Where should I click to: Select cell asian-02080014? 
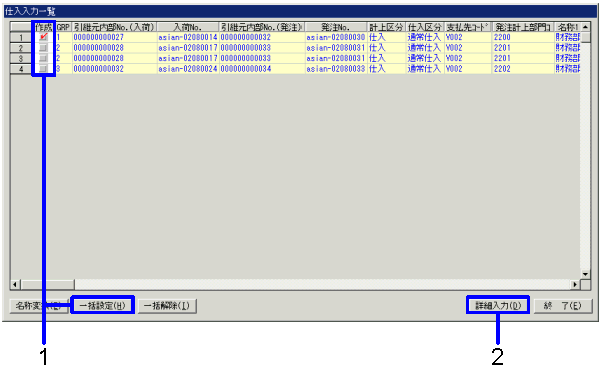tap(187, 37)
